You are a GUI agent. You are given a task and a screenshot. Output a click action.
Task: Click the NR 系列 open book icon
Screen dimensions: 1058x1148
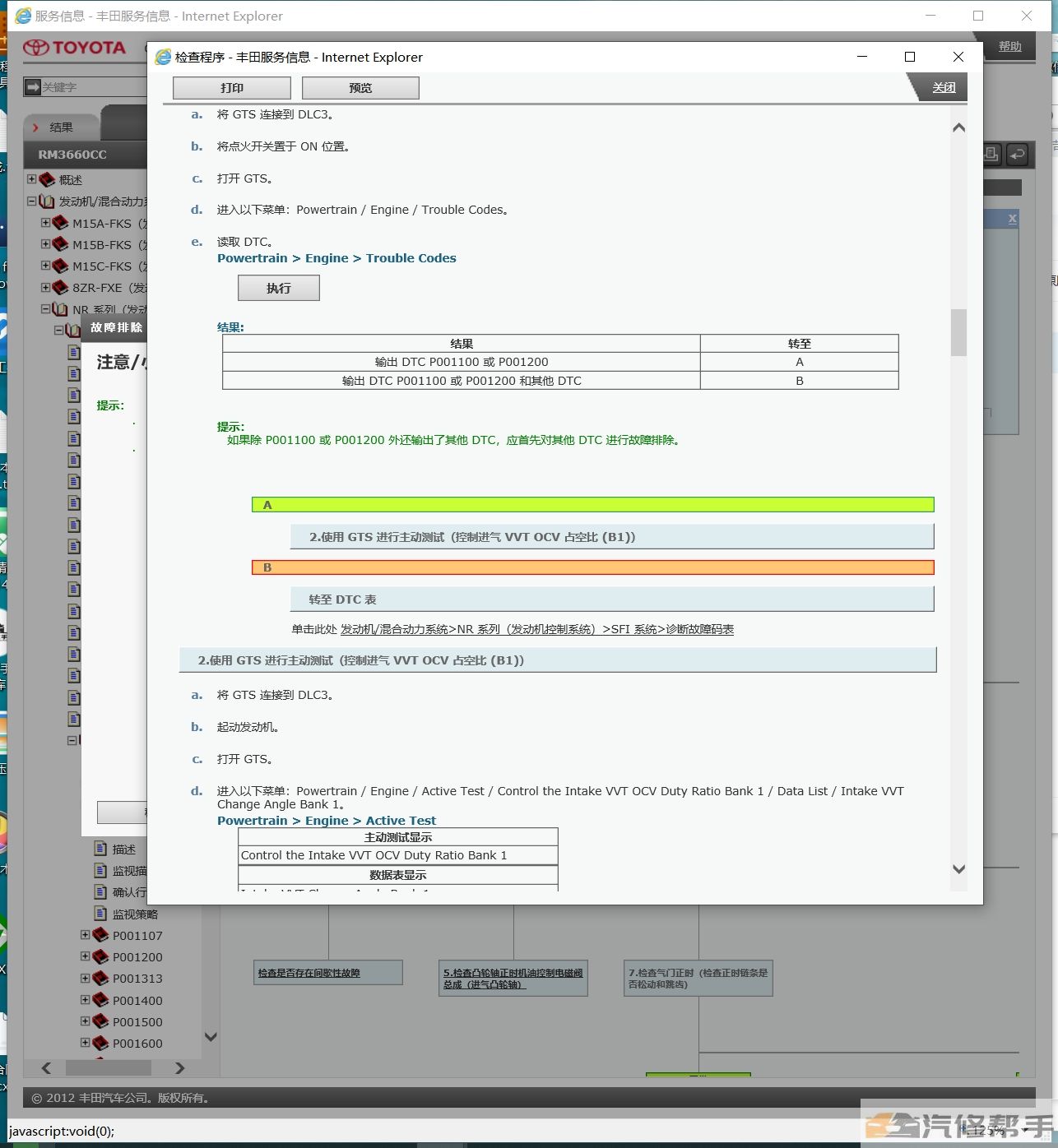[60, 309]
